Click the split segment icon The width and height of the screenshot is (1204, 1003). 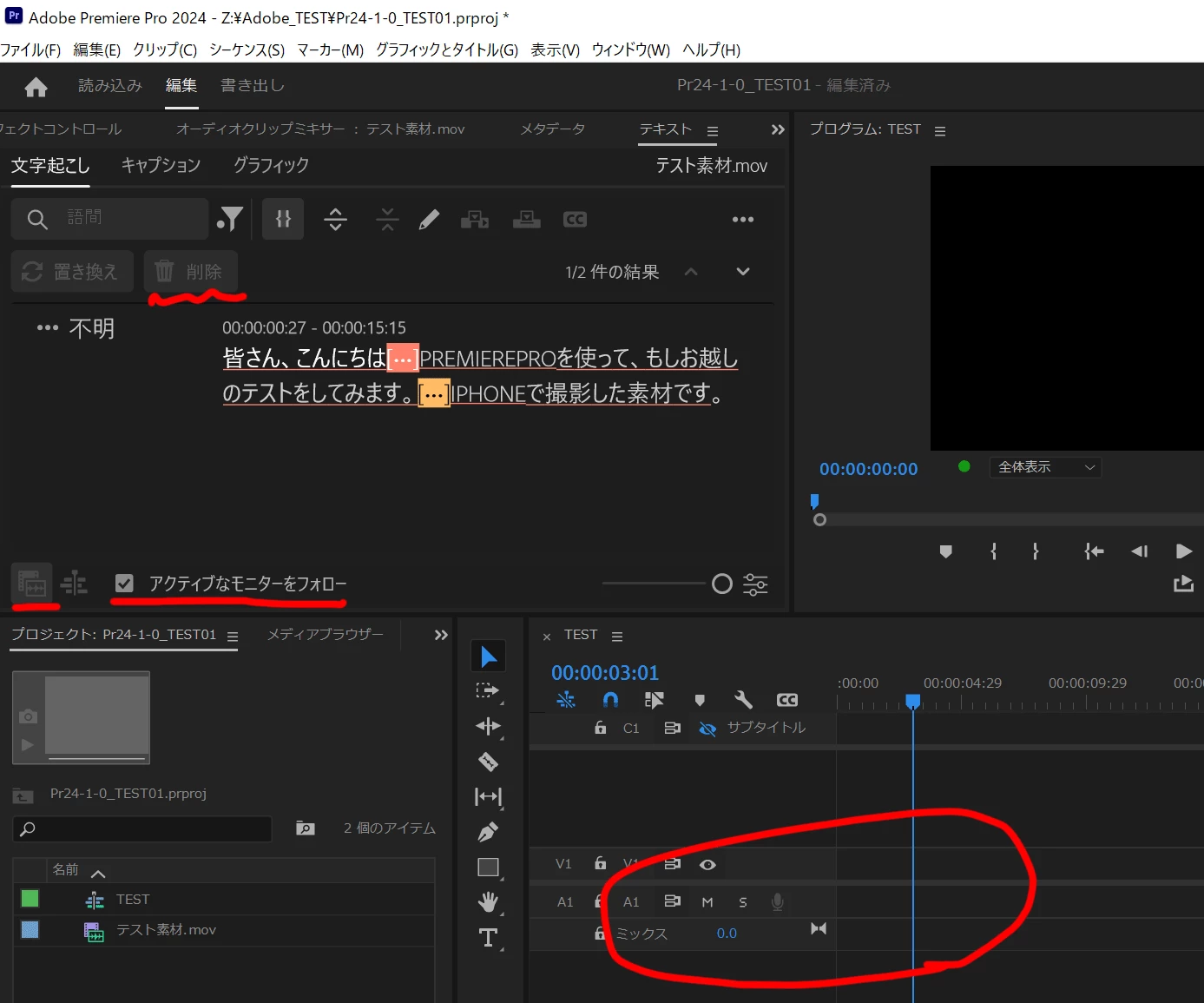(x=336, y=219)
